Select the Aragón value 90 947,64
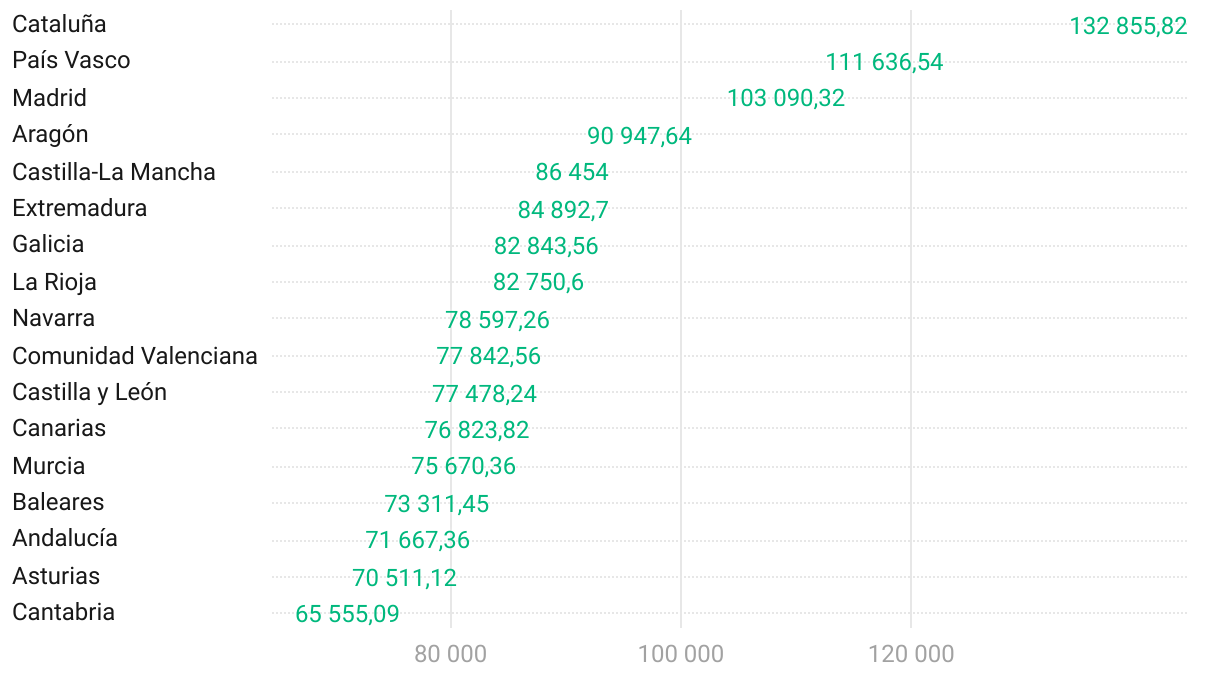 pos(639,136)
